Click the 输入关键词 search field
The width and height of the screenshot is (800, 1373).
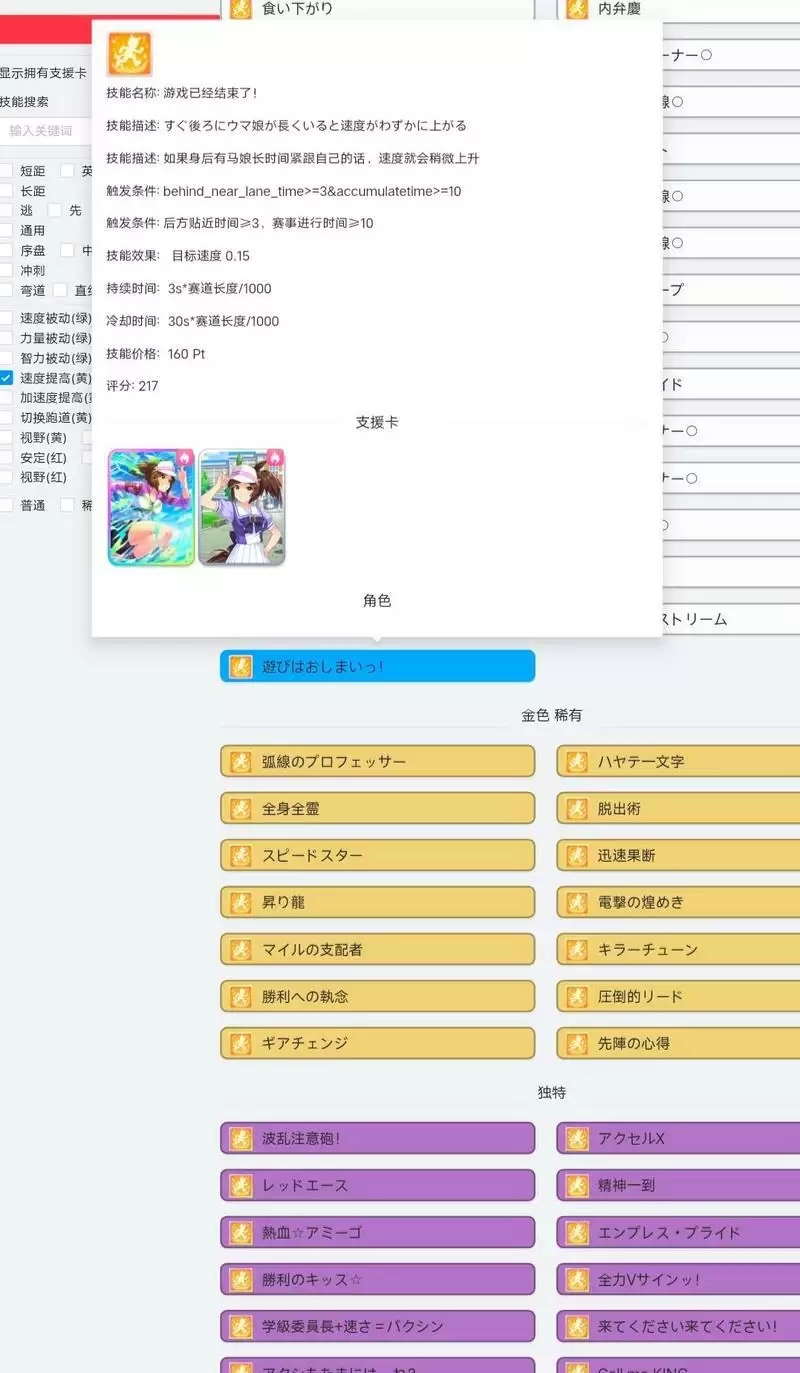pos(40,131)
